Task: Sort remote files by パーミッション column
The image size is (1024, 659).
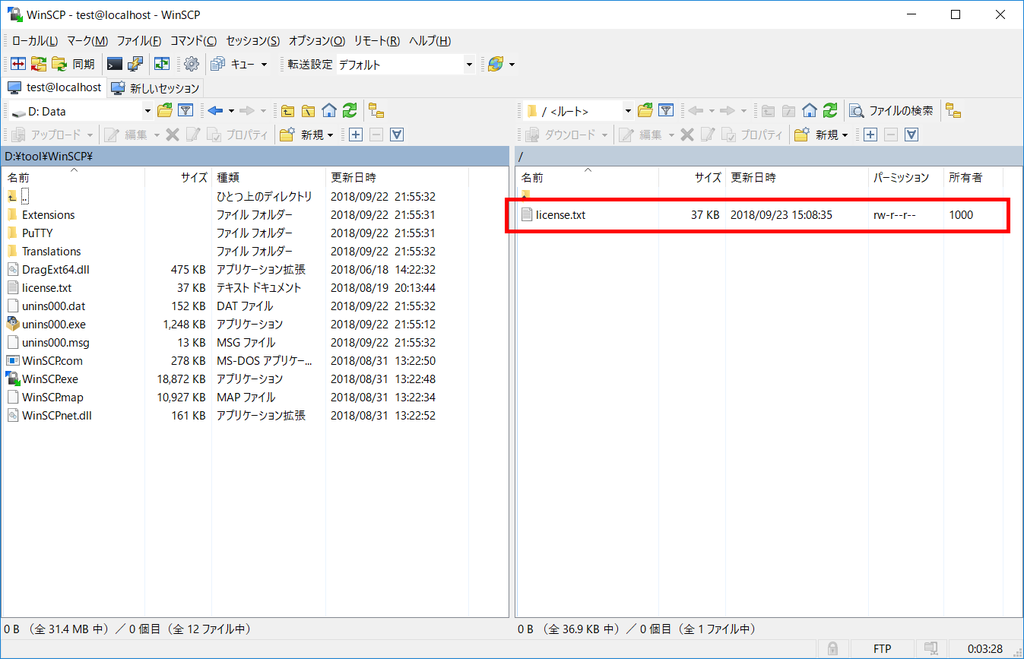Action: [x=905, y=178]
